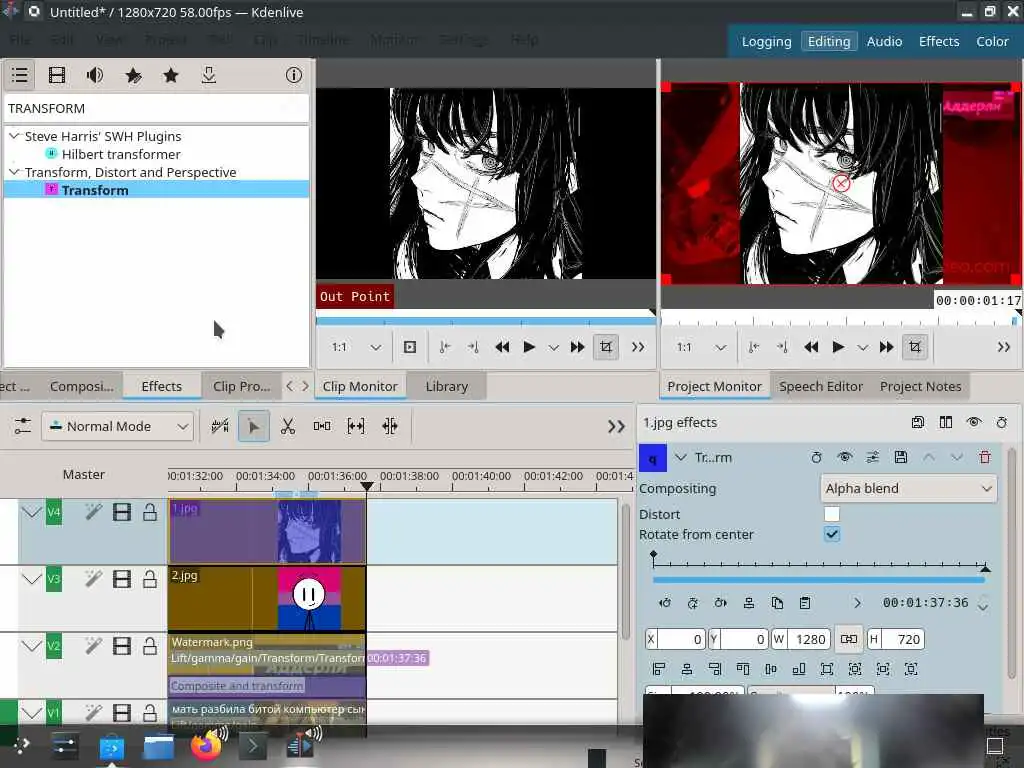This screenshot has height=768, width=1024.
Task: Lock track V2
Action: pyautogui.click(x=150, y=647)
